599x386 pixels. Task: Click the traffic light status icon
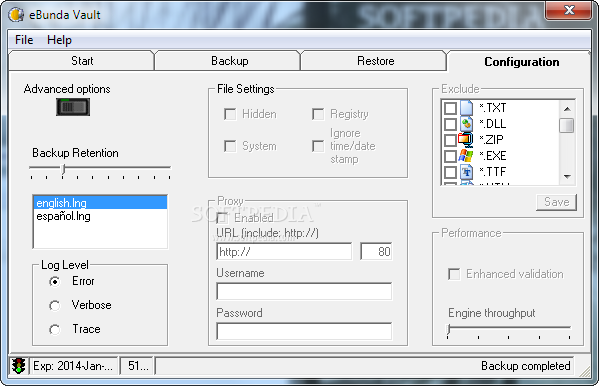18,366
